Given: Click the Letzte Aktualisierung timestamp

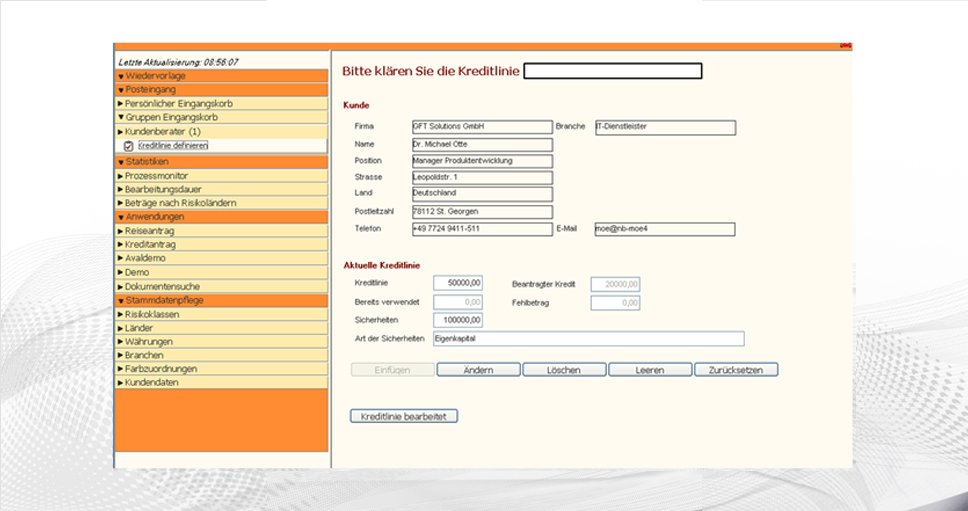Looking at the screenshot, I should coord(178,62).
